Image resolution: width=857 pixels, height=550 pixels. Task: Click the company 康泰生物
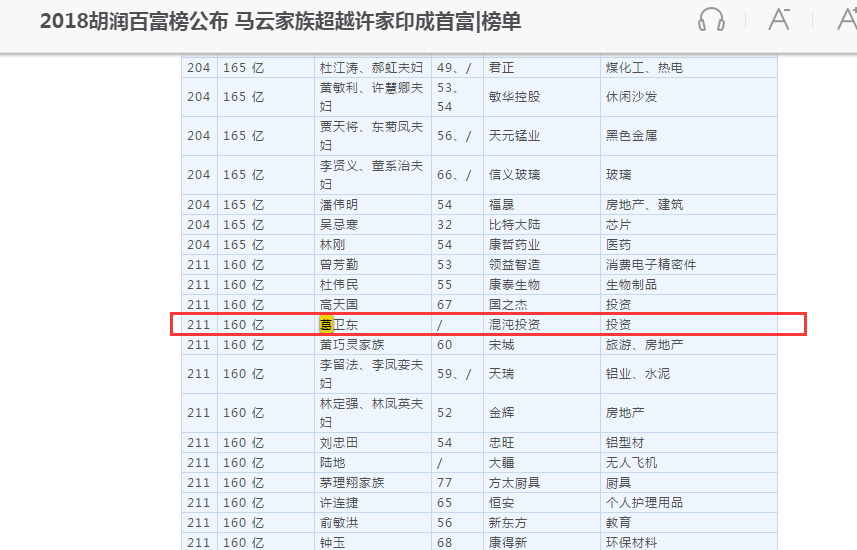pyautogui.click(x=514, y=285)
